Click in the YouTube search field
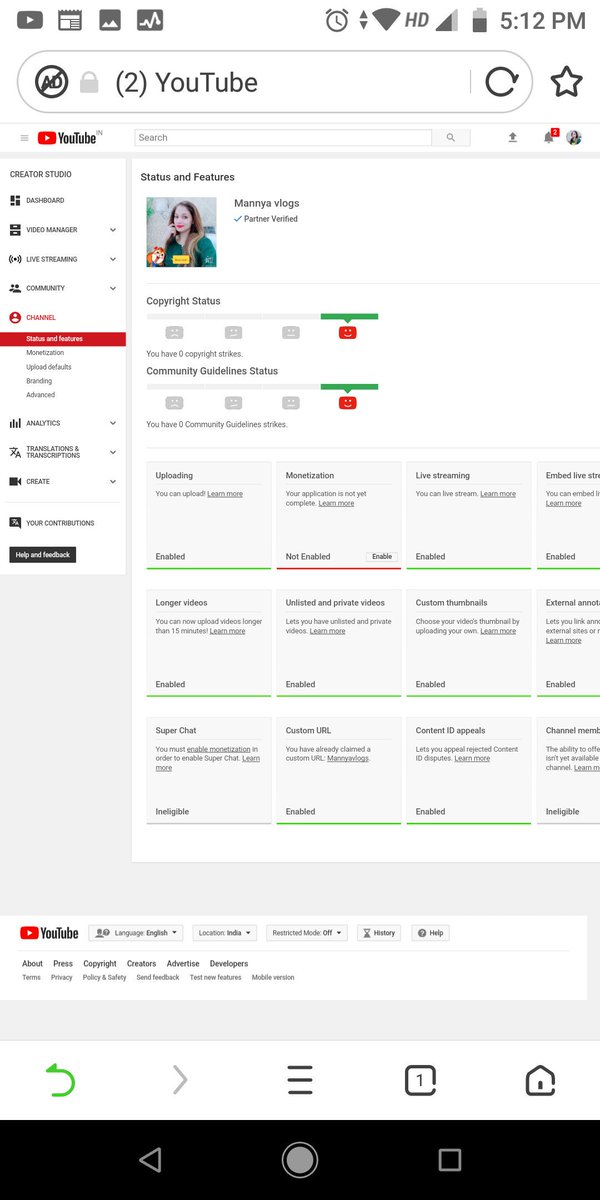This screenshot has width=600, height=1200. pyautogui.click(x=283, y=138)
